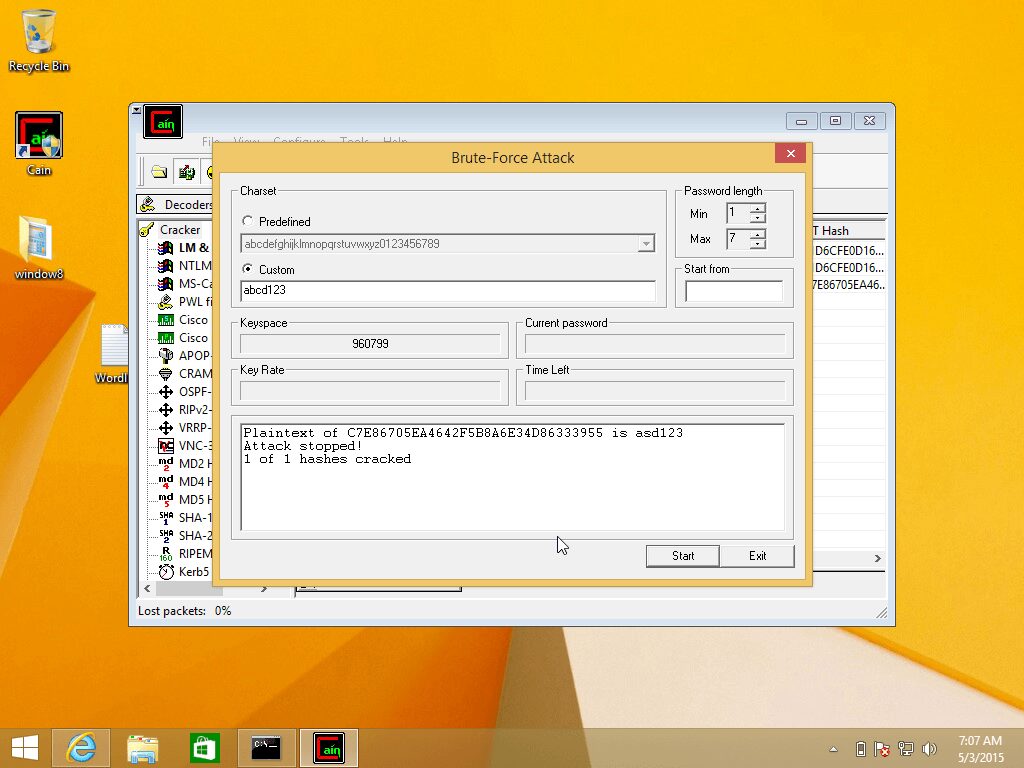This screenshot has height=768, width=1024.
Task: Click the SHA-1 Hashes icon
Action: [192, 518]
